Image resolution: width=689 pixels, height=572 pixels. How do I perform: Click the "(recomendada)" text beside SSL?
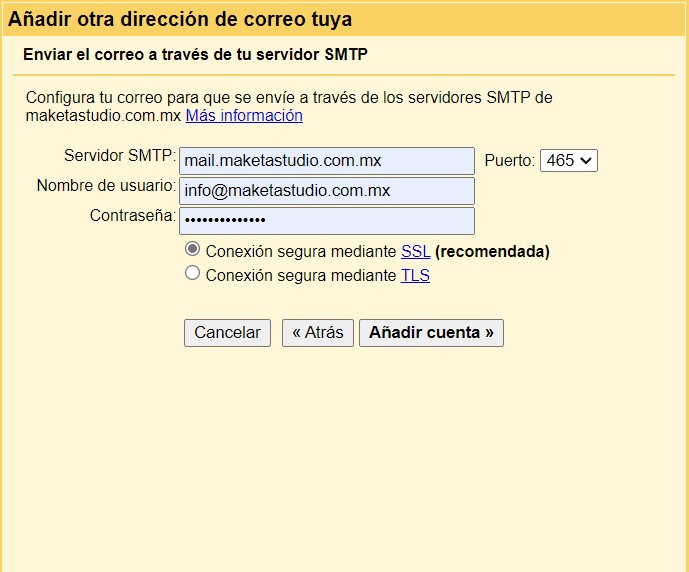[x=492, y=251]
